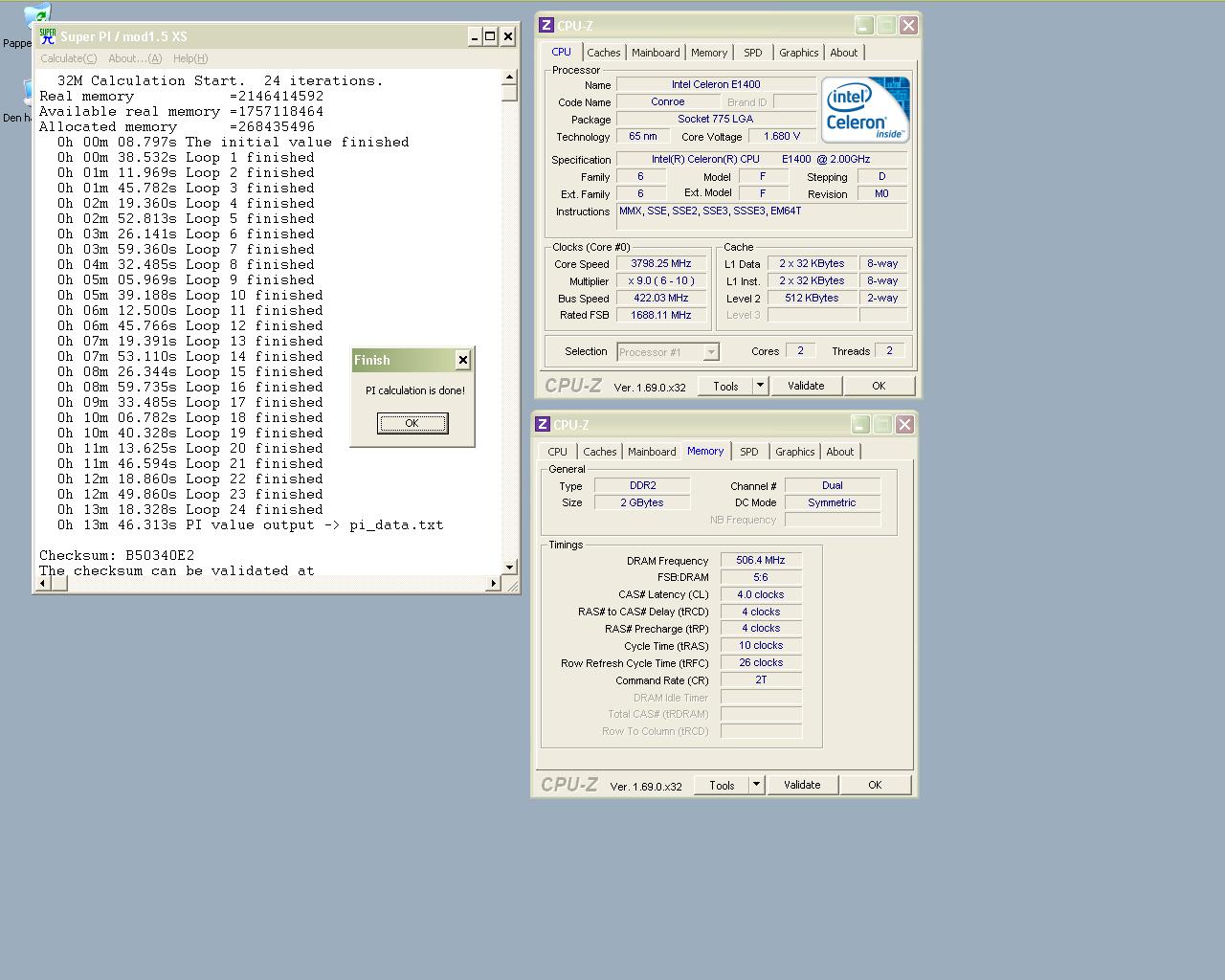Minimize the lower CPU-Z window
The width and height of the screenshot is (1225, 980).
tap(860, 425)
